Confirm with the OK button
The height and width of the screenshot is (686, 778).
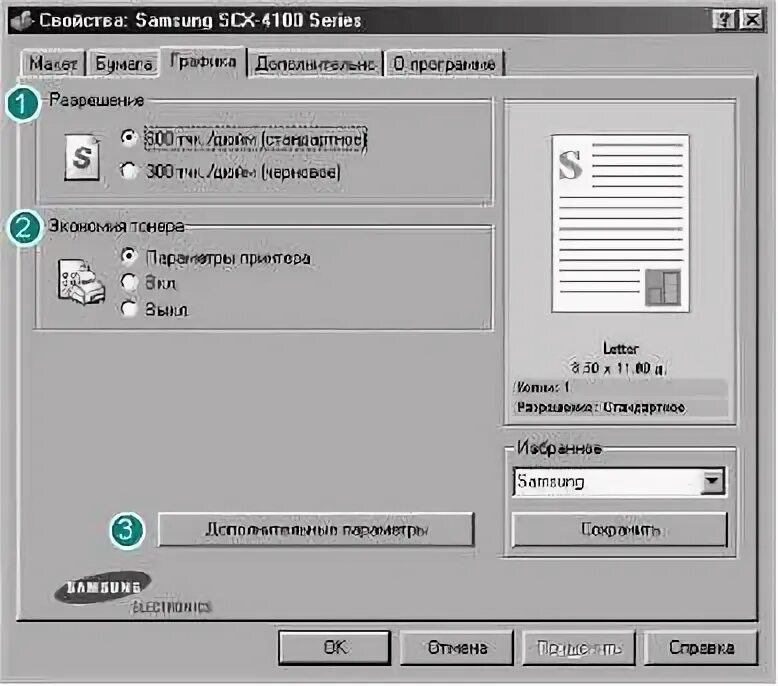pos(334,647)
